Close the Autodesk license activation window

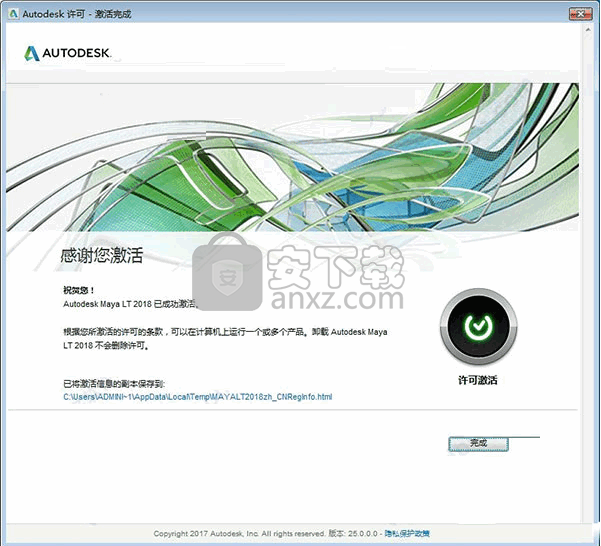point(581,14)
